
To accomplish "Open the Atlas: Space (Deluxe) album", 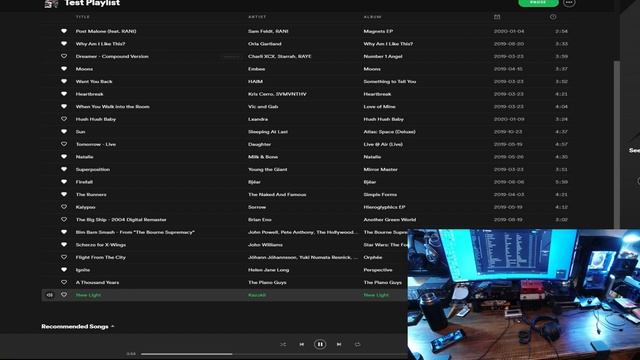I will [389, 131].
